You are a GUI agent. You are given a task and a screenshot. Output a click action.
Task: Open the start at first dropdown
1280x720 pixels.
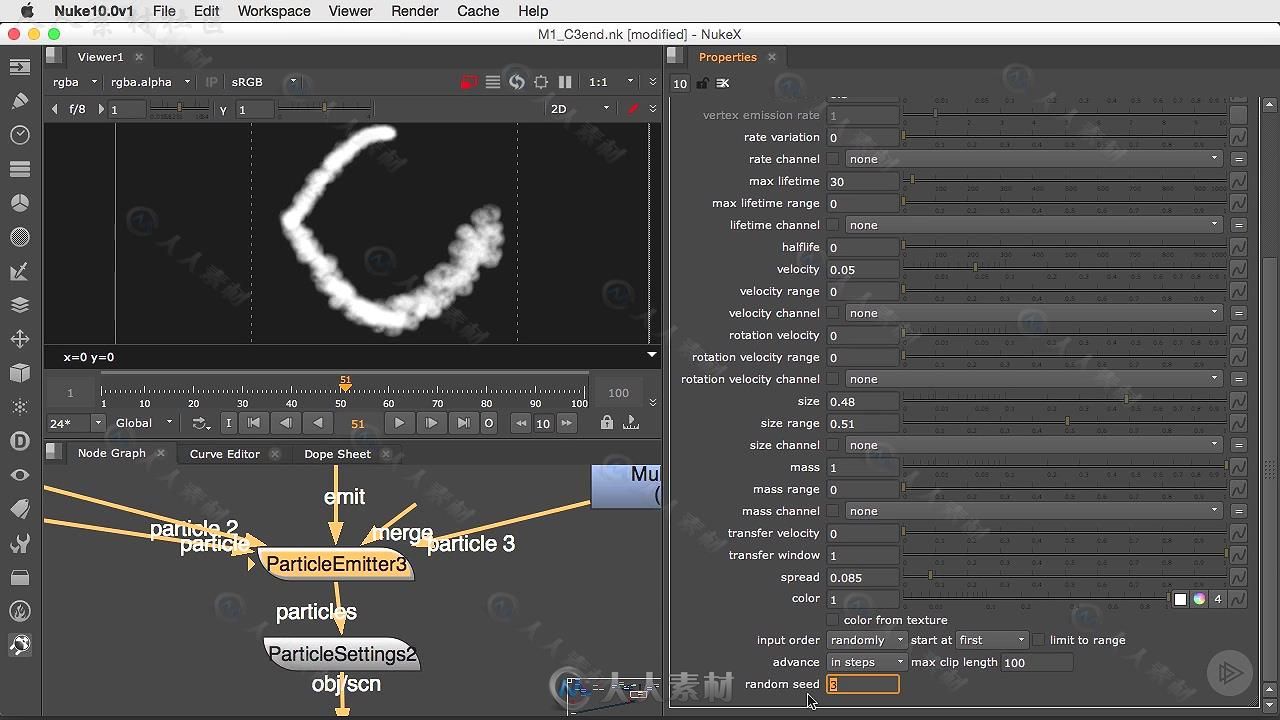tap(991, 640)
